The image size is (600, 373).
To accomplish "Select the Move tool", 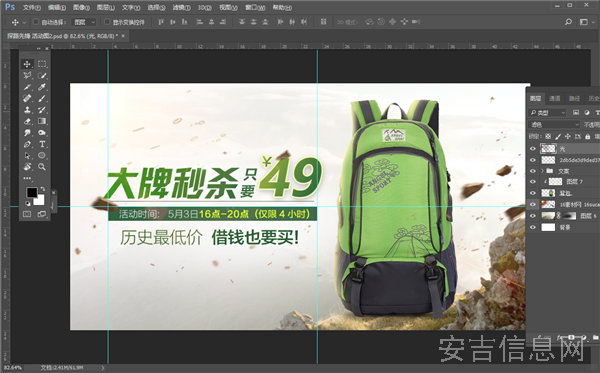I will pos(27,64).
